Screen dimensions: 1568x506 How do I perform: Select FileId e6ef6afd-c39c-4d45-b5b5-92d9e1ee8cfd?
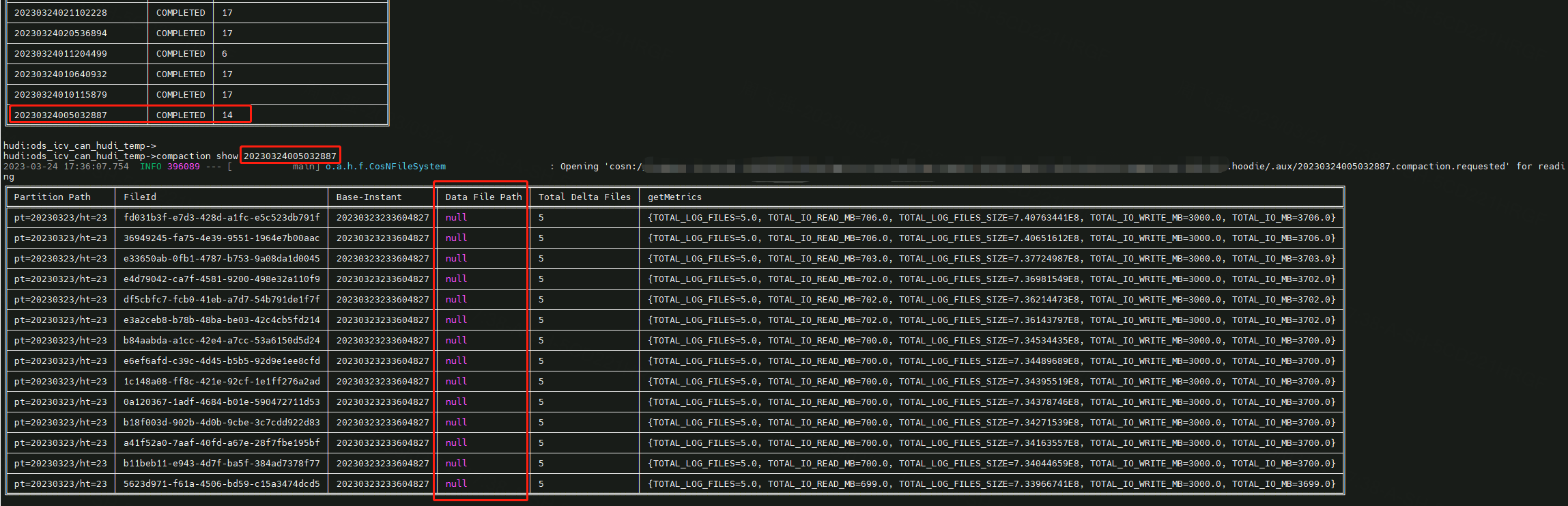tap(222, 361)
